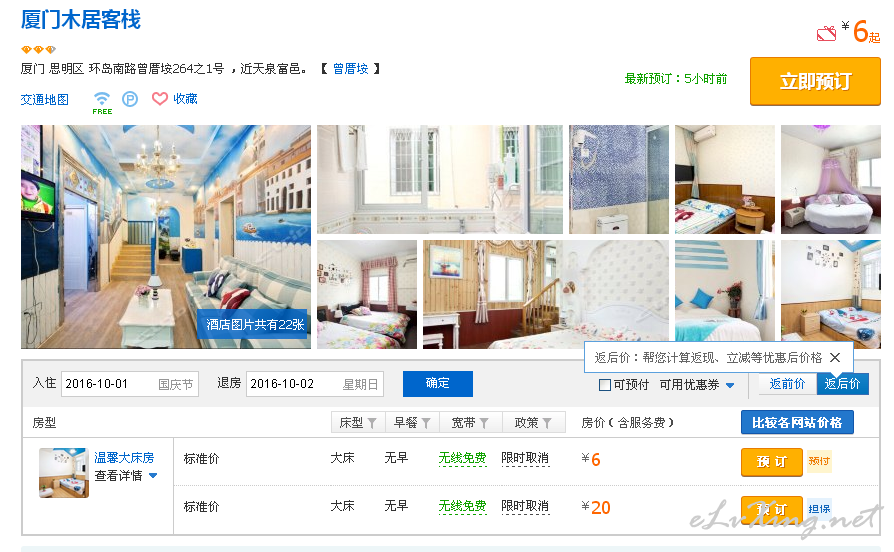Image resolution: width=894 pixels, height=552 pixels.
Task: Tick the 可预付 checkbox
Action: click(x=605, y=385)
